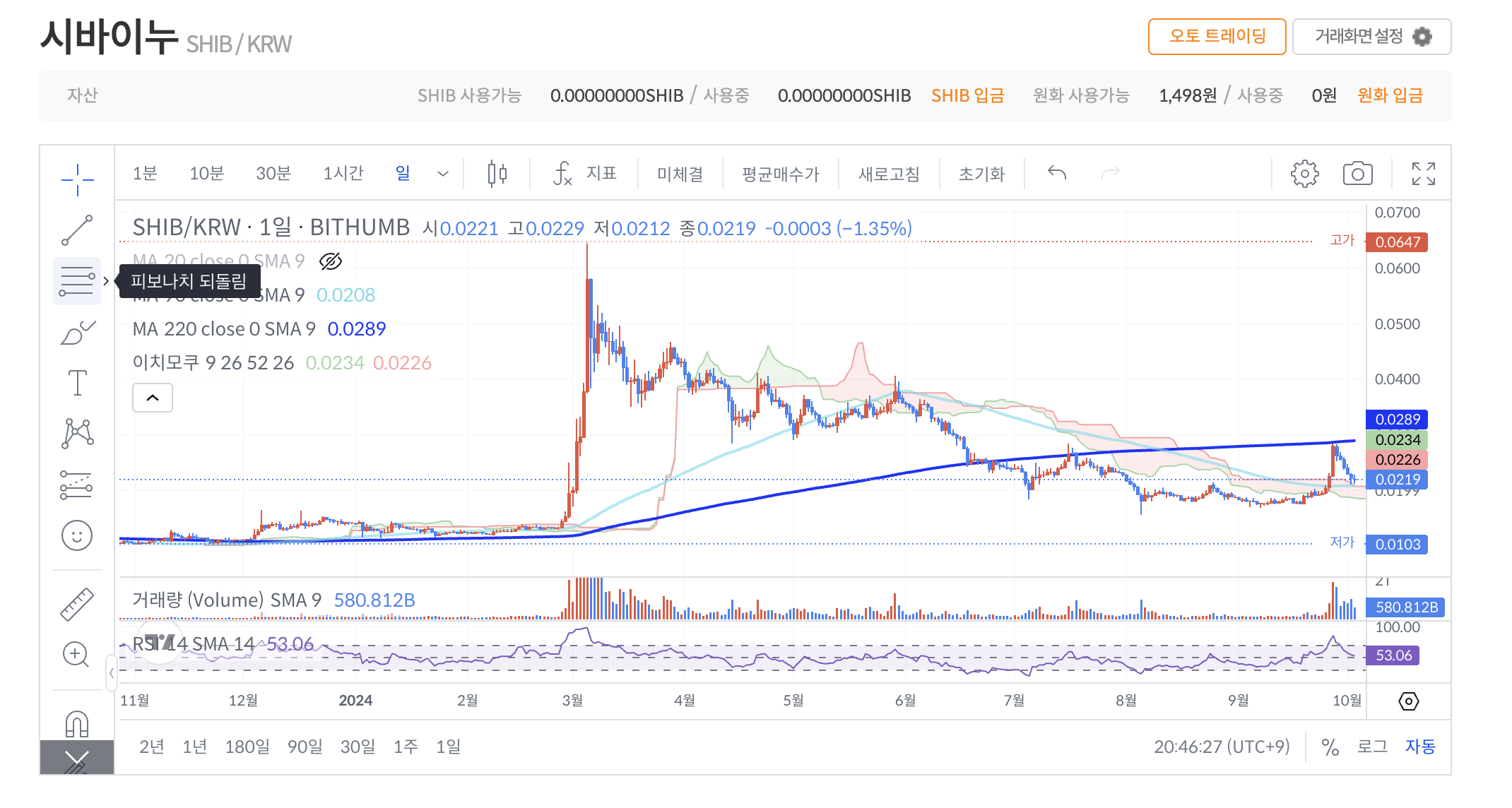Viewport: 1512px width, 808px height.
Task: Select the ruler measure tool
Action: (77, 605)
